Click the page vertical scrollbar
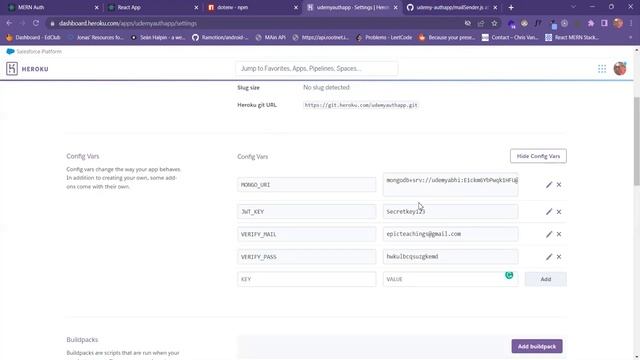The image size is (640, 360). 636,141
